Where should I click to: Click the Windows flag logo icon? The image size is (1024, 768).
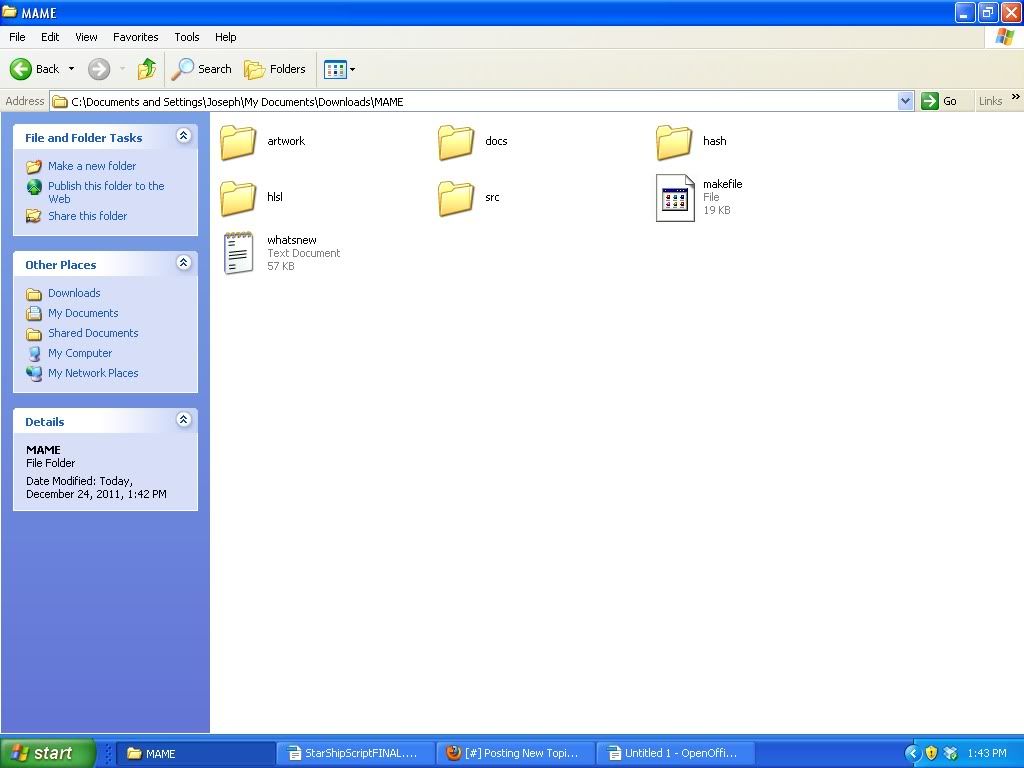(1004, 37)
